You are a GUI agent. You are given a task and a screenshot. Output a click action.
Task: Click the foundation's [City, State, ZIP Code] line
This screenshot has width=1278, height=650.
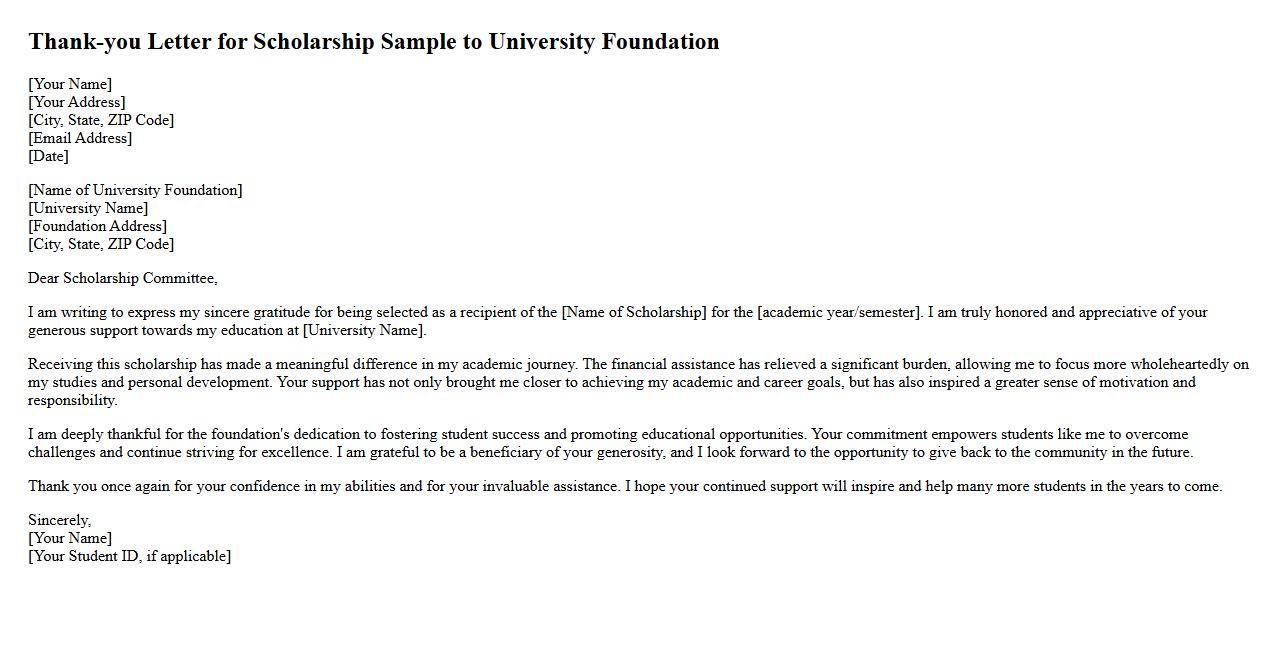101,244
